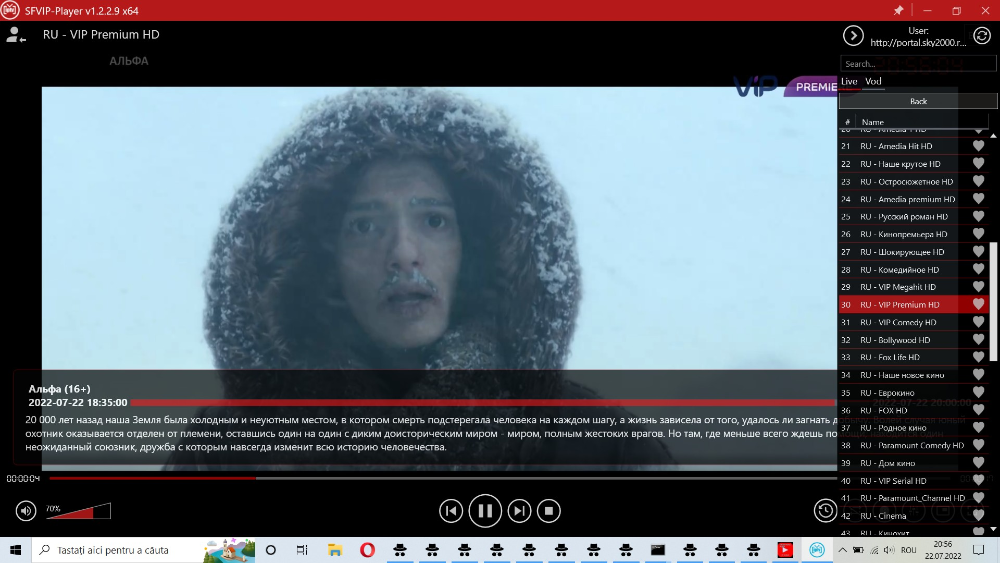The height and width of the screenshot is (563, 1000).
Task: Sort channels by # column header
Action: pyautogui.click(x=847, y=122)
